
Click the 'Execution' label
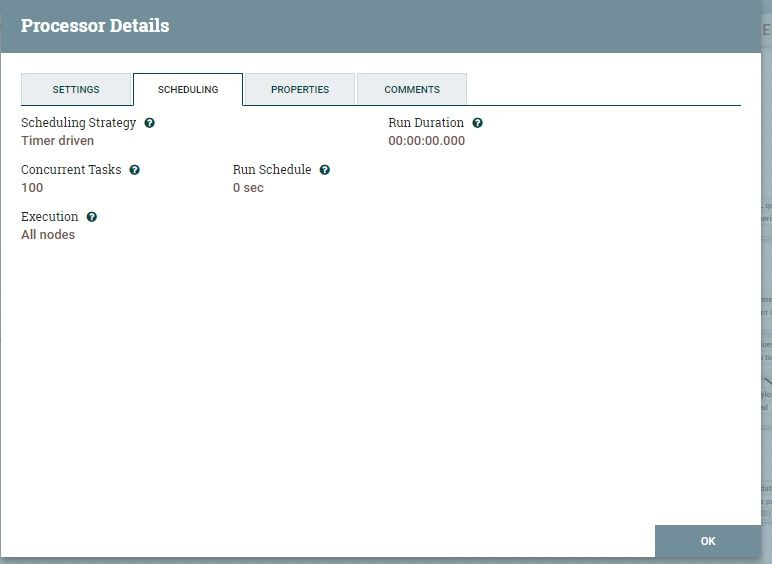(49, 217)
